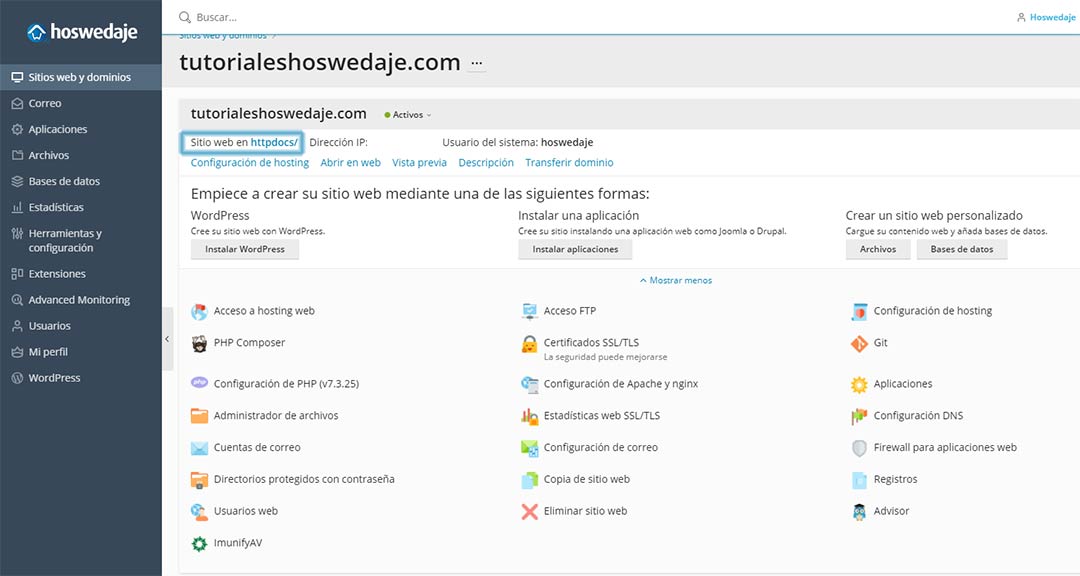Viewport: 1080px width, 576px height.
Task: Click the Vista previa link
Action: (x=419, y=163)
